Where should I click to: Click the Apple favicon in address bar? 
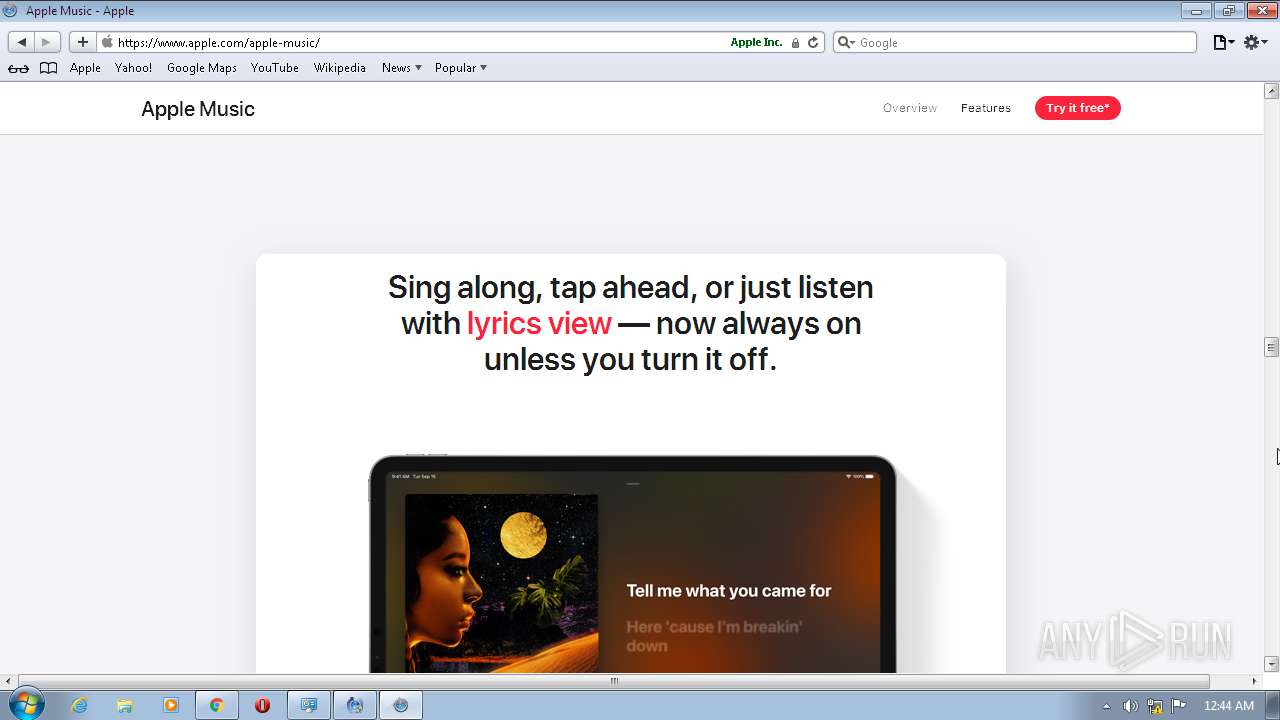(107, 42)
